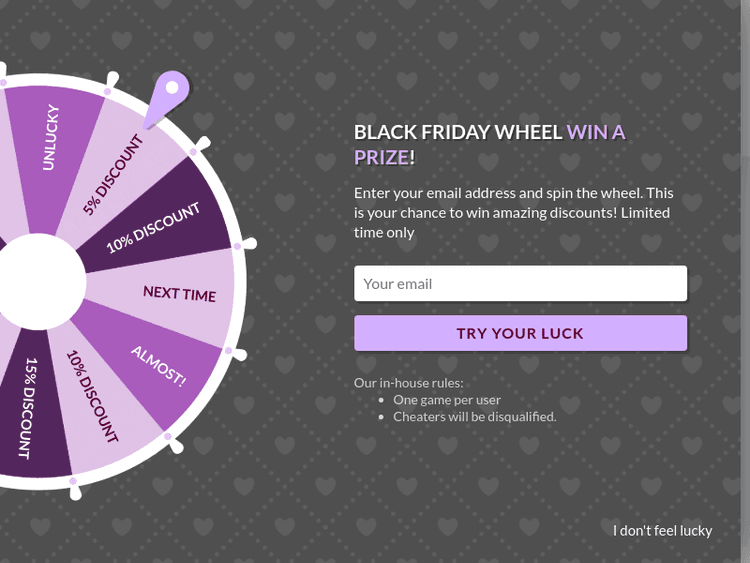Dismiss via I don't feel lucky link

click(662, 530)
